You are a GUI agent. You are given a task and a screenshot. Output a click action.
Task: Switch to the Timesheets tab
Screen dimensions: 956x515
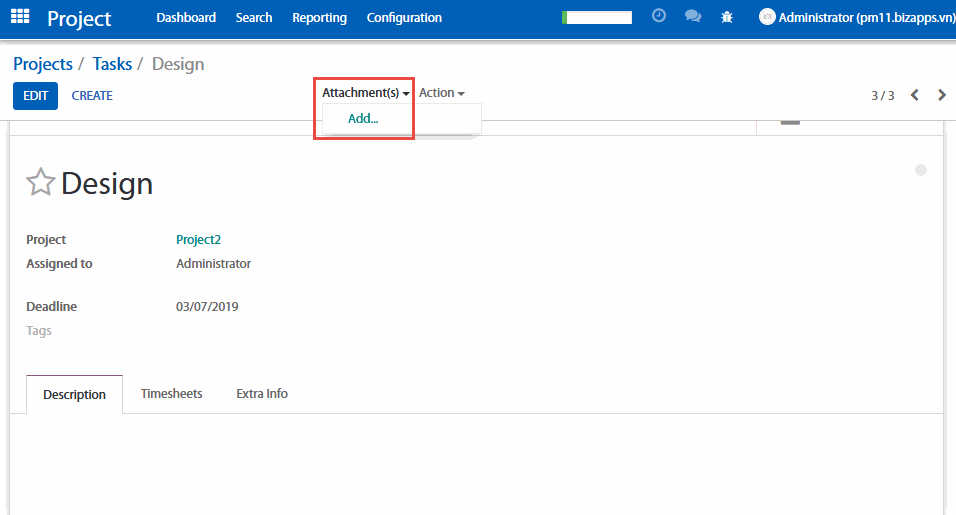[x=171, y=394]
